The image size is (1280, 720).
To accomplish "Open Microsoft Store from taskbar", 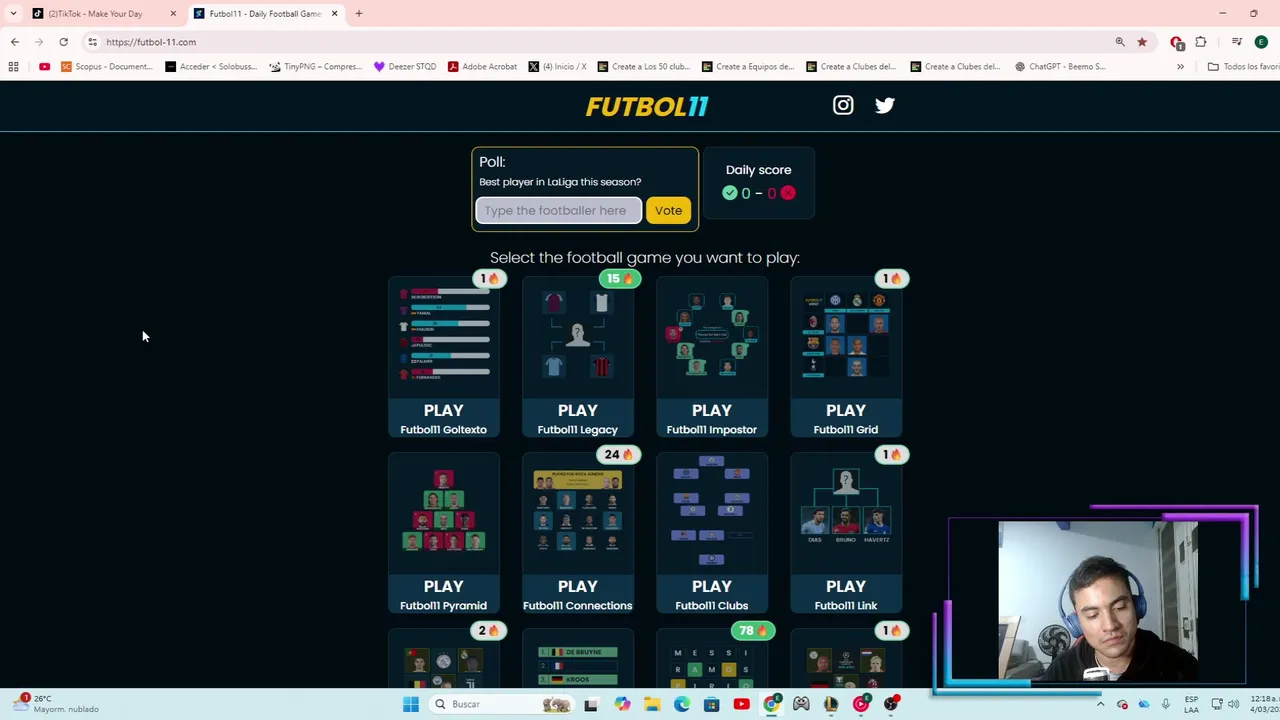I will [x=711, y=704].
